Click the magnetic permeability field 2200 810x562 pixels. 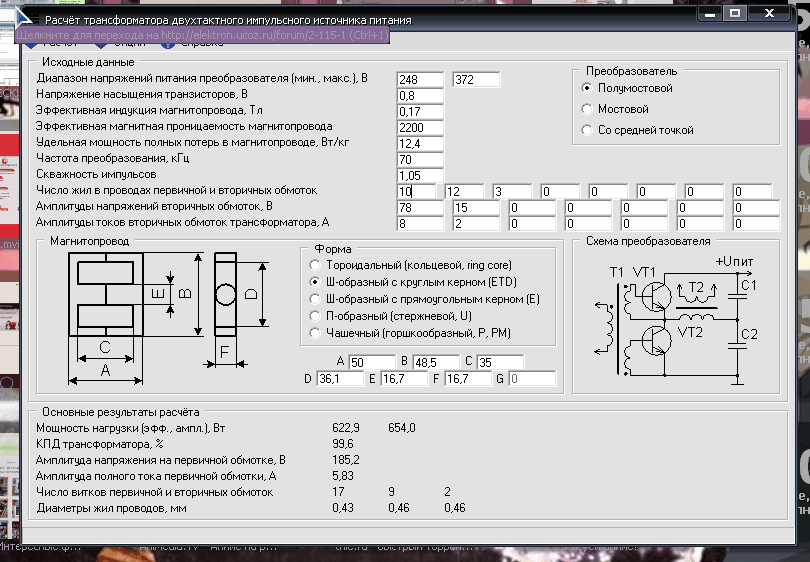pos(419,128)
